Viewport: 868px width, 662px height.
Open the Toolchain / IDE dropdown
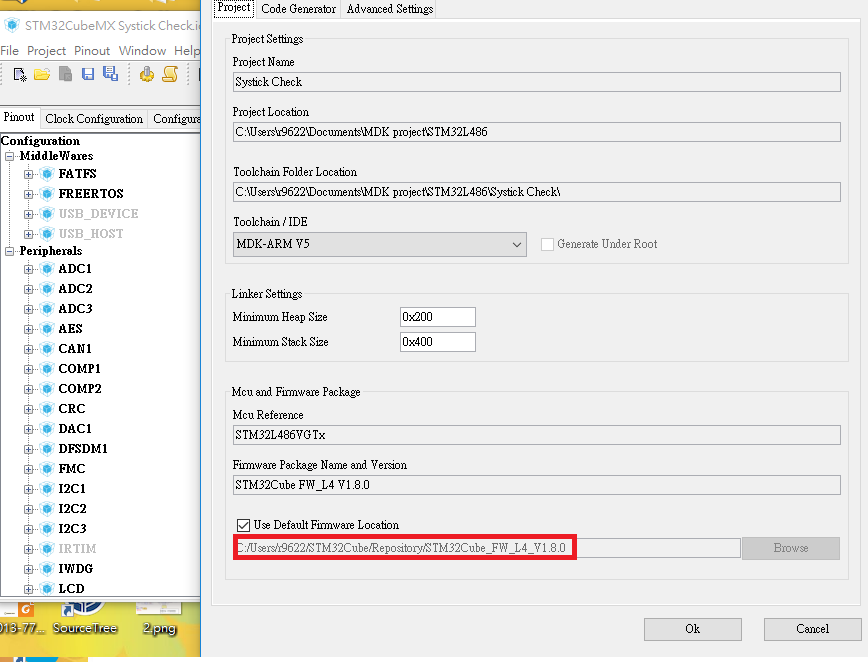pyautogui.click(x=379, y=244)
